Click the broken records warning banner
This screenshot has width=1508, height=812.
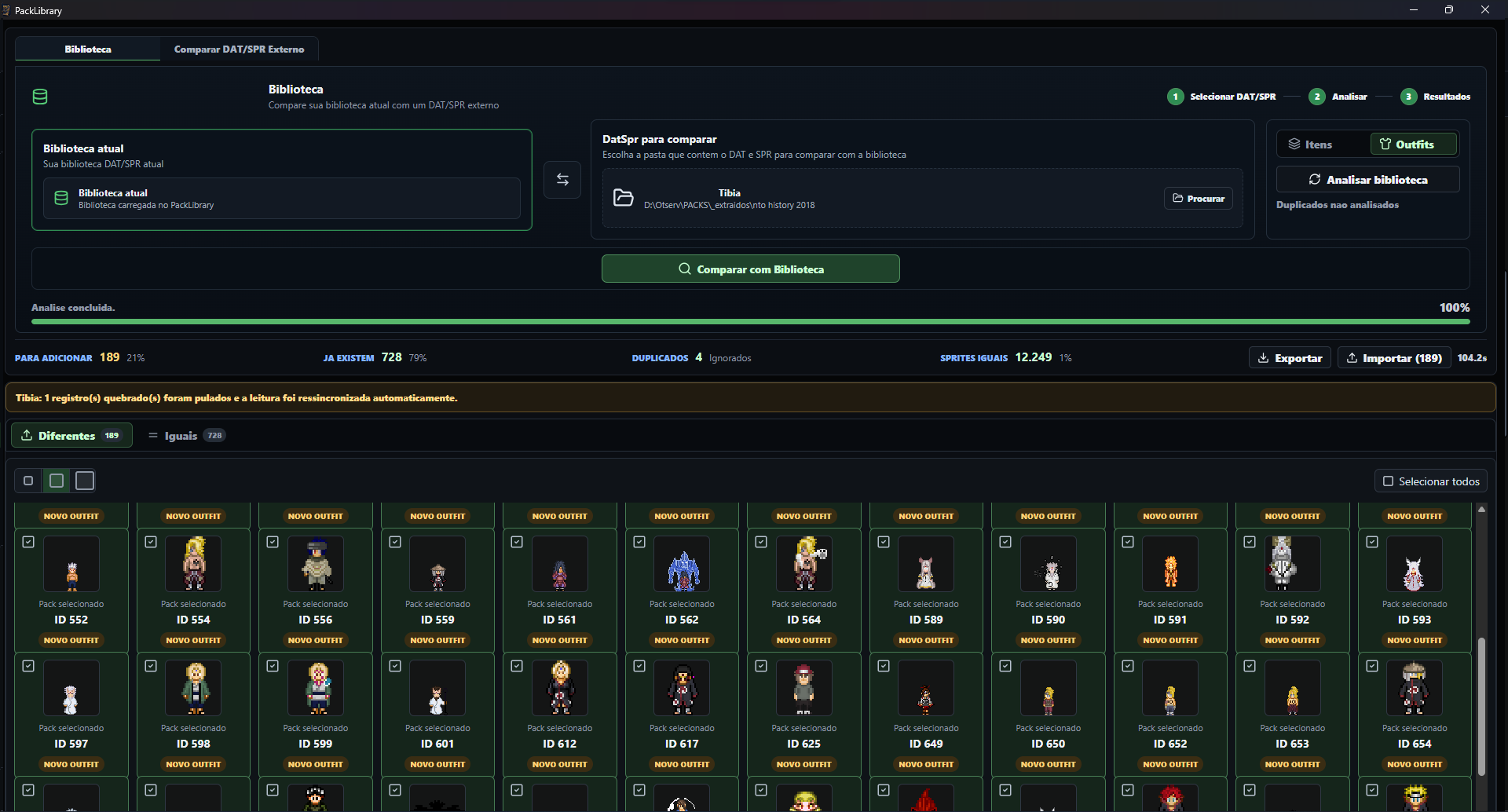[x=751, y=397]
